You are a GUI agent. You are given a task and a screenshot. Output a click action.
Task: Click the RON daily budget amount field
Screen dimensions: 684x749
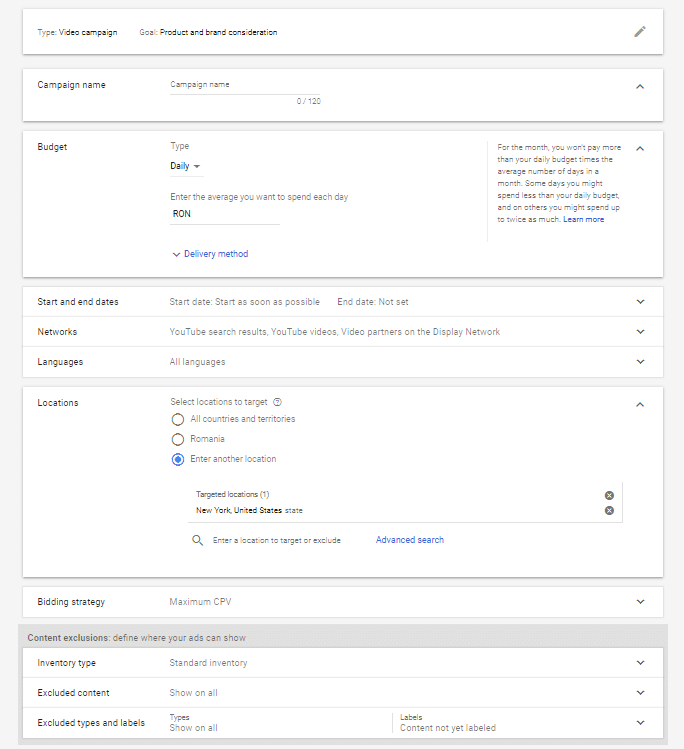(225, 214)
